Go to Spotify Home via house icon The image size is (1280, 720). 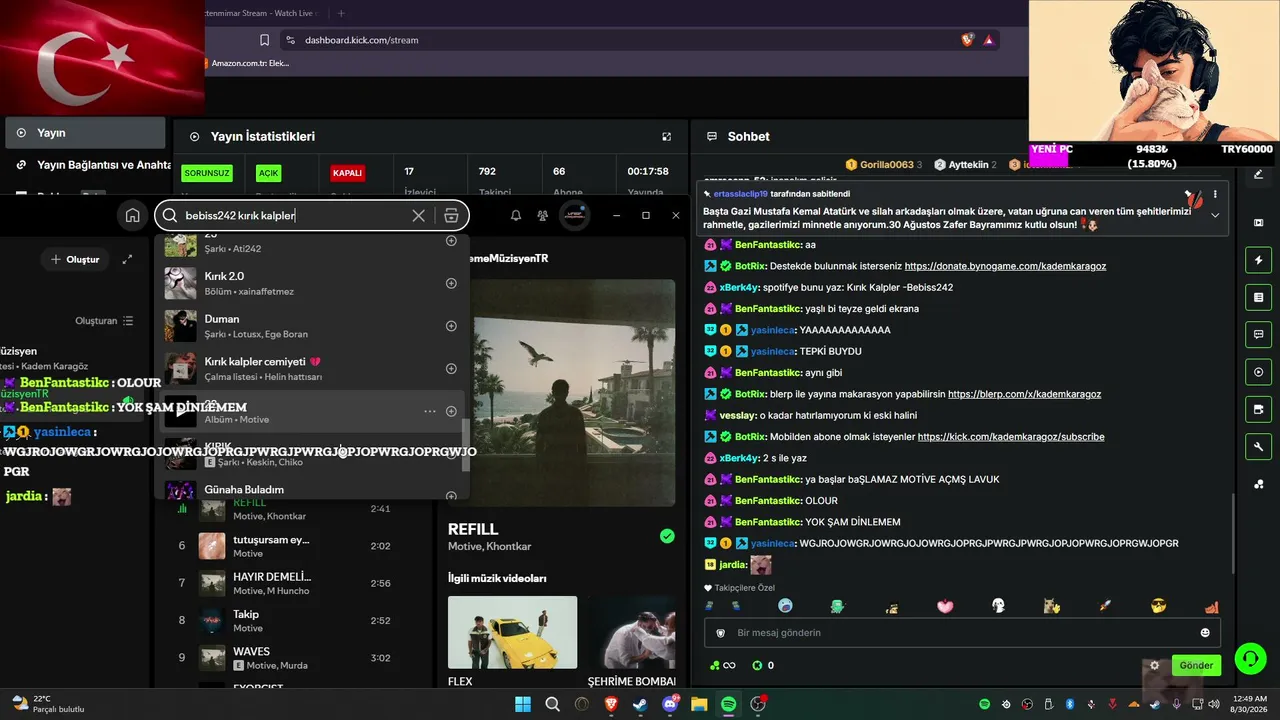tap(132, 215)
